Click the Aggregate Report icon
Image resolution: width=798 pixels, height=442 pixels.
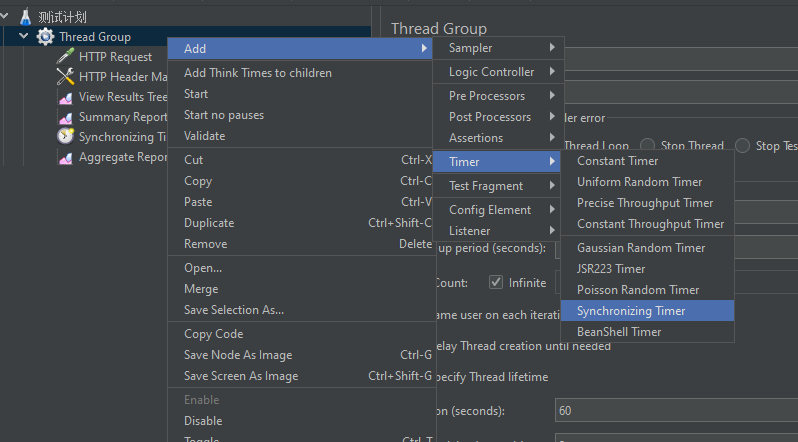click(65, 157)
